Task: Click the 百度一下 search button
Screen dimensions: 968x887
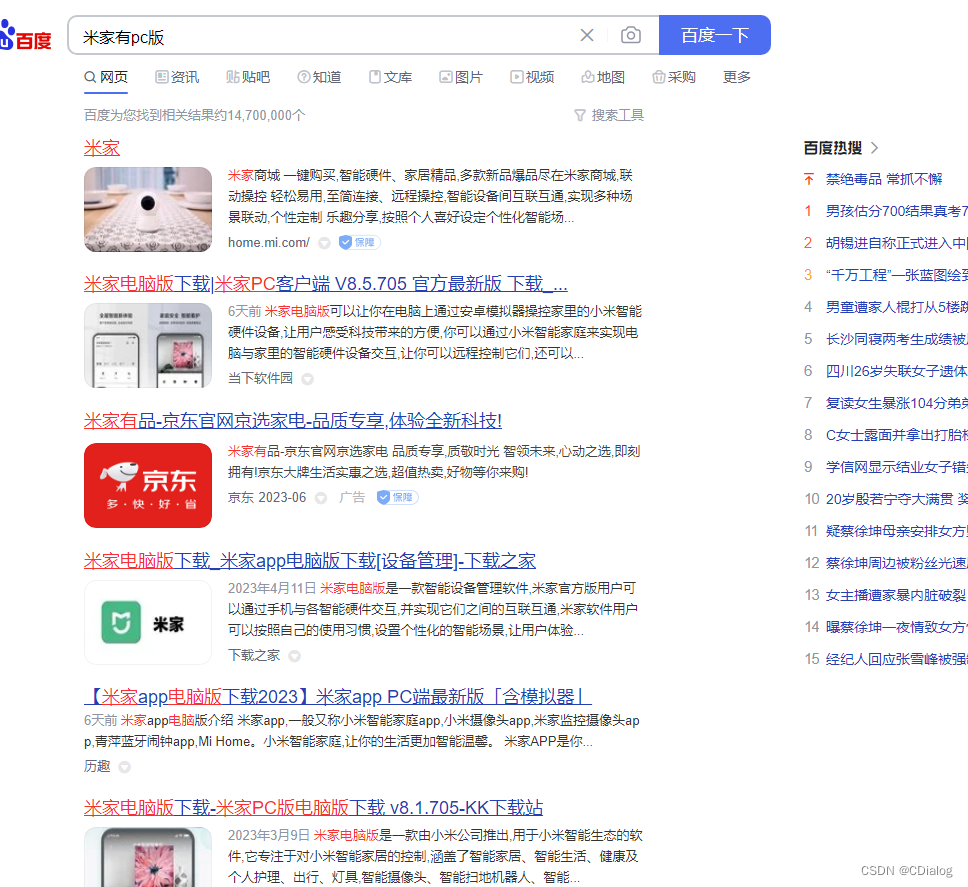Action: (x=715, y=35)
